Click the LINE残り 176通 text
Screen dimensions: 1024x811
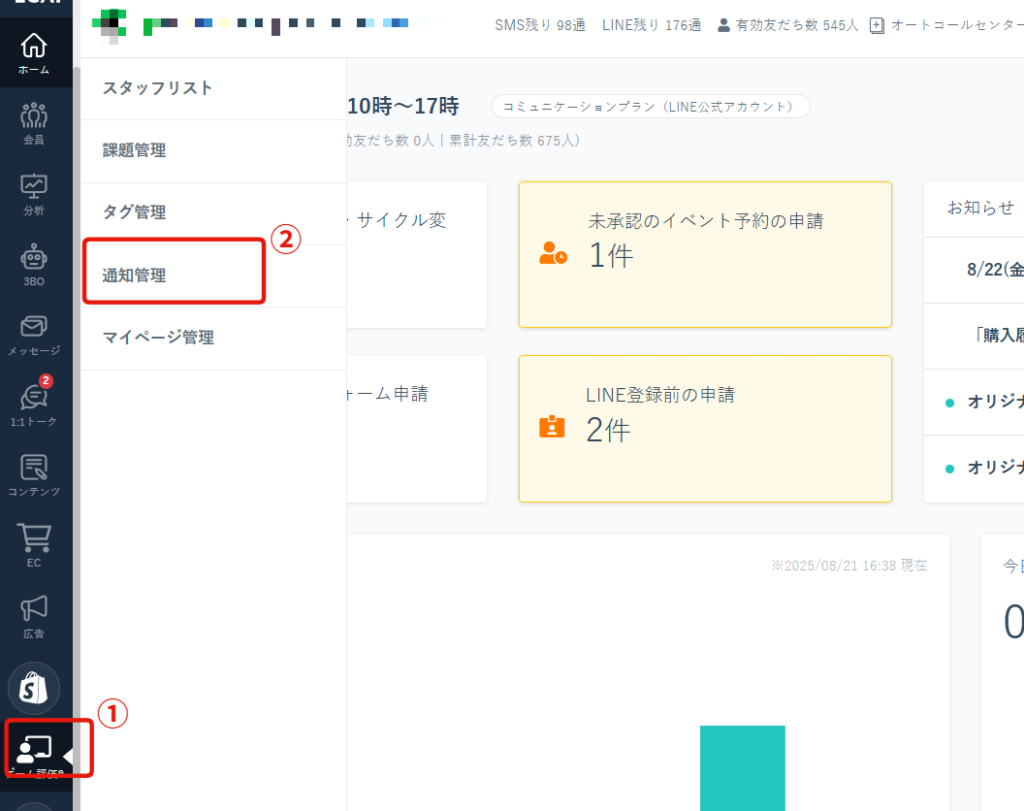652,25
